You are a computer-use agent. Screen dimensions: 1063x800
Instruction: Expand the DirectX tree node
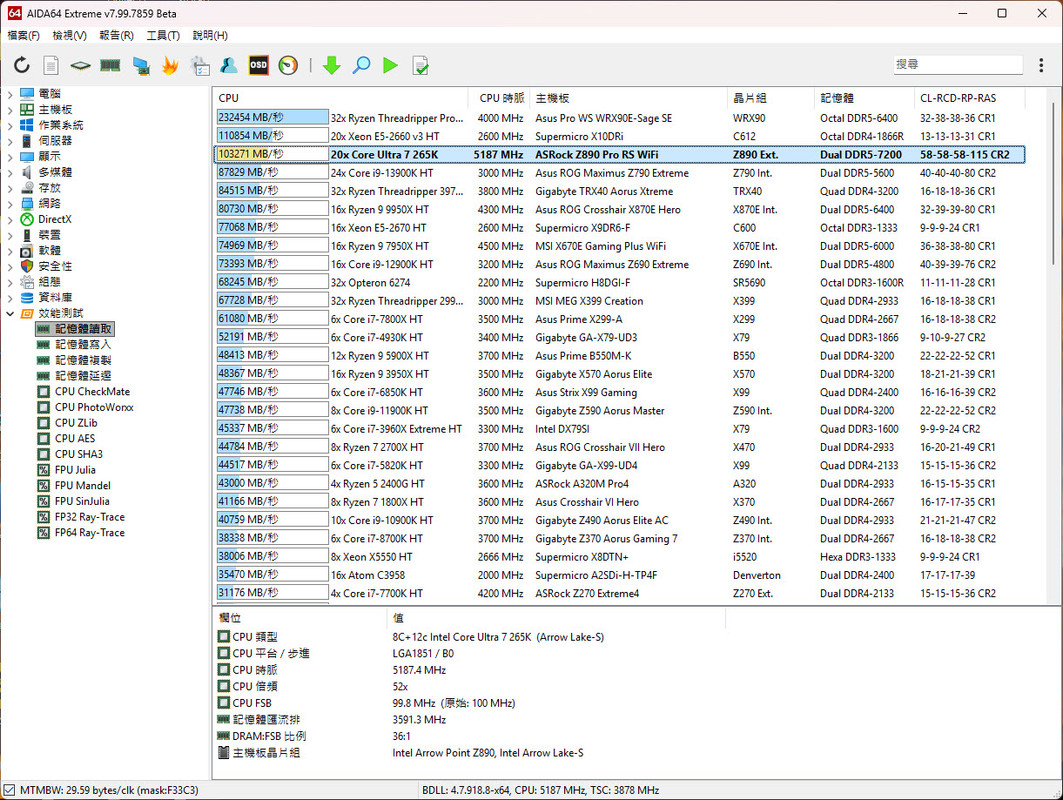[9, 219]
